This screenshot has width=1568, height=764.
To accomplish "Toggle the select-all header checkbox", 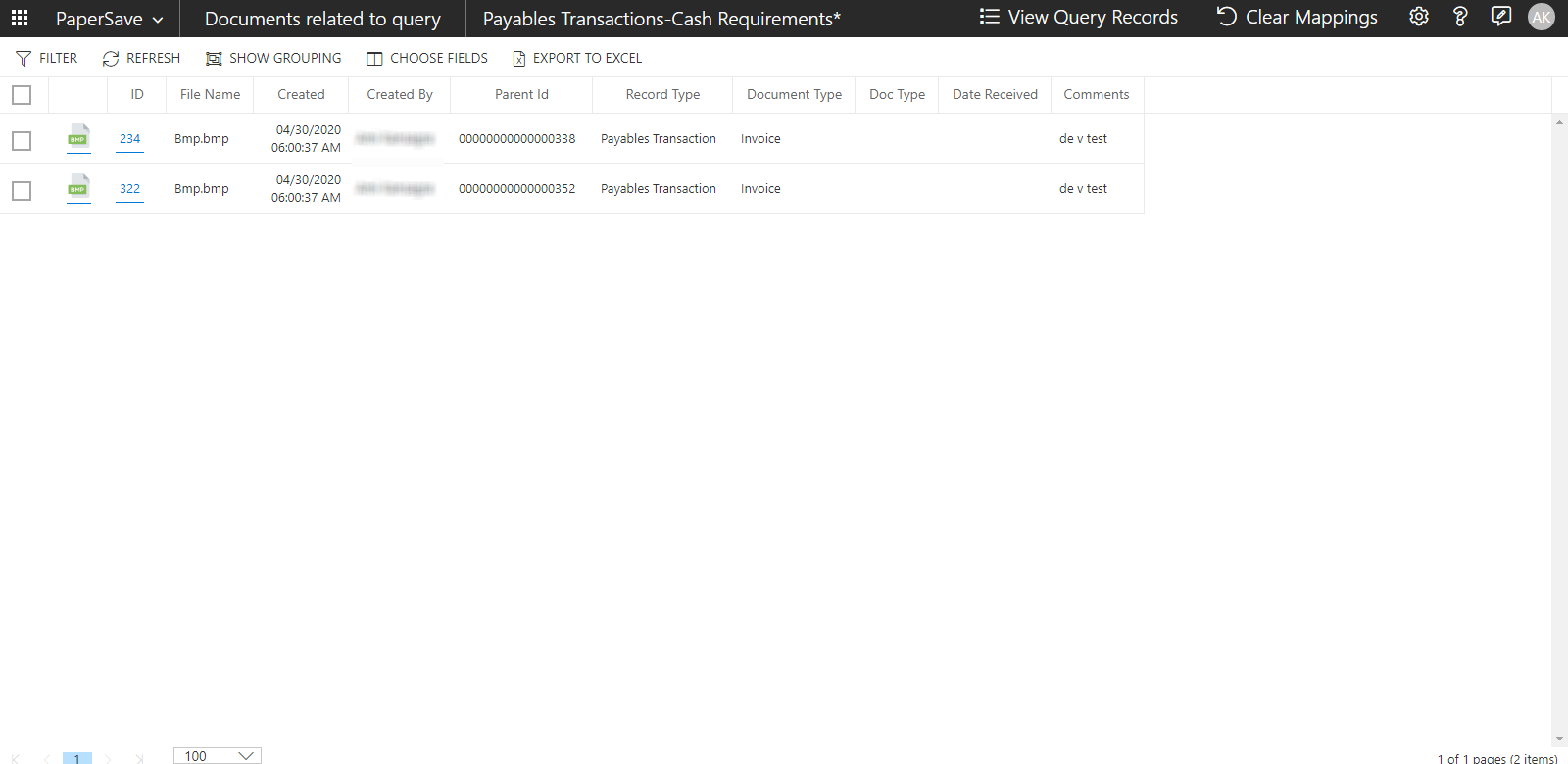I will pos(22,95).
